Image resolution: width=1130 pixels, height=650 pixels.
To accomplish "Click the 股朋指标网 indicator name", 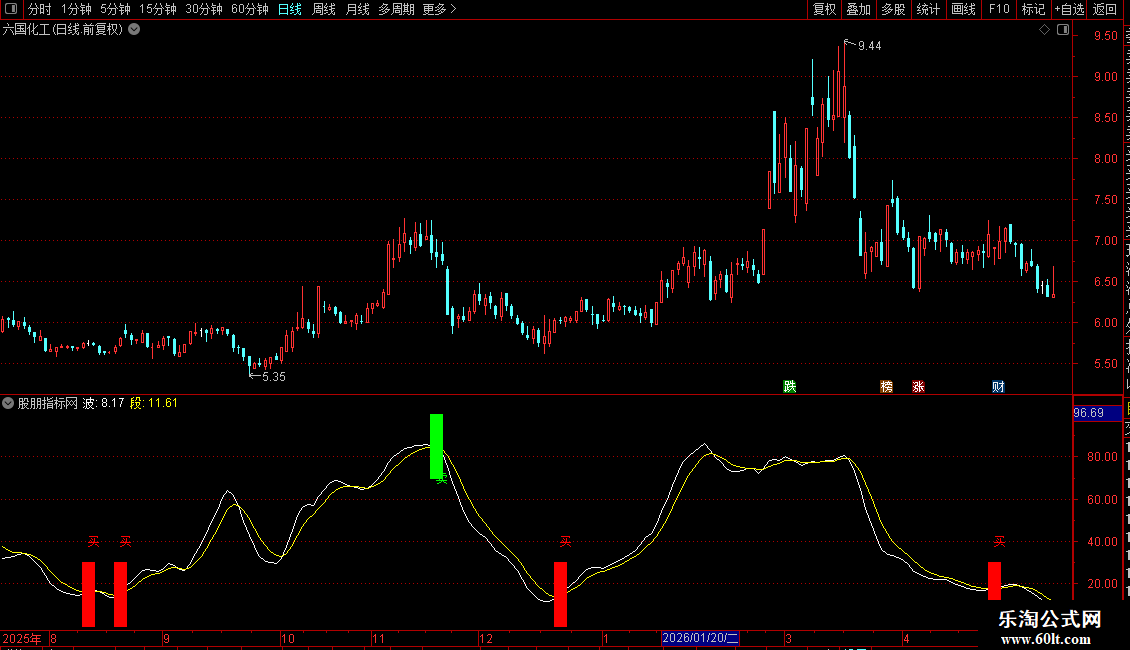I will click(x=48, y=404).
